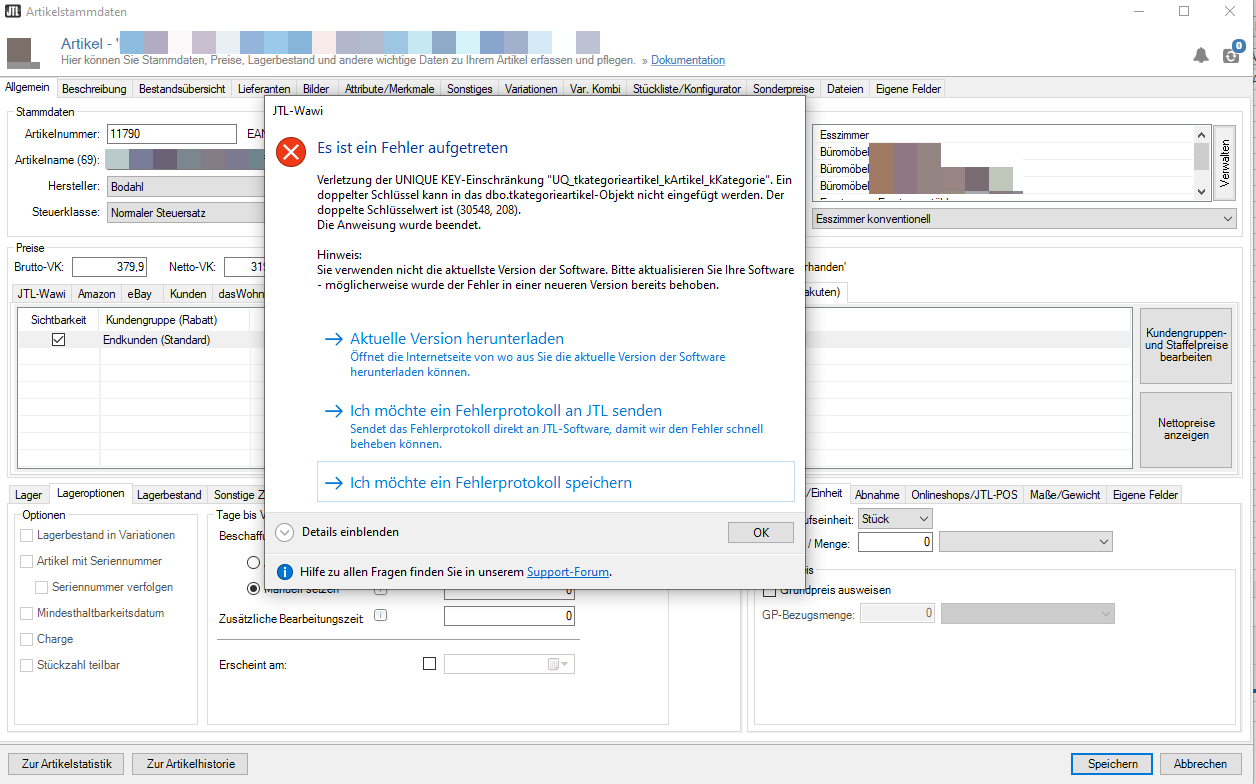Open the Bilder tab
1256x784 pixels.
[316, 89]
